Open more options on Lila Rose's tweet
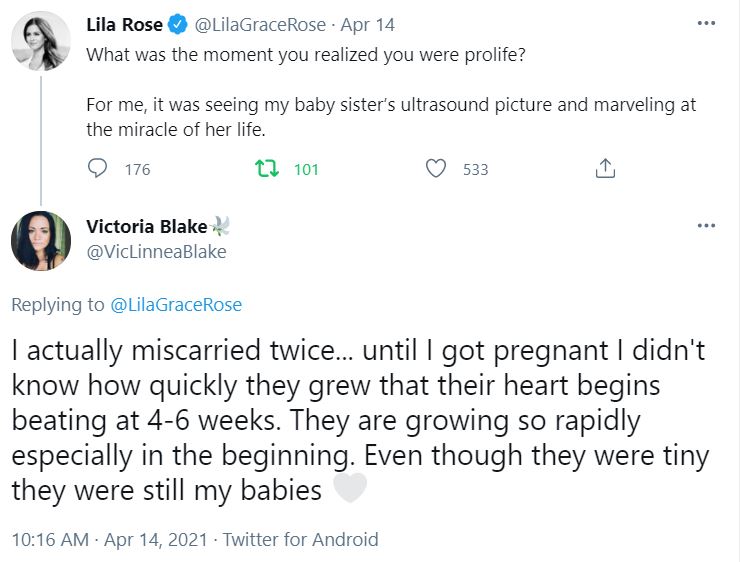741x562 pixels. pos(706,23)
